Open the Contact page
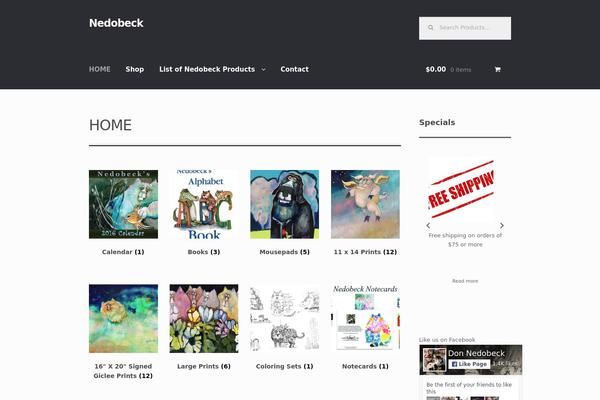Viewport: 600px width, 400px height. coord(294,69)
